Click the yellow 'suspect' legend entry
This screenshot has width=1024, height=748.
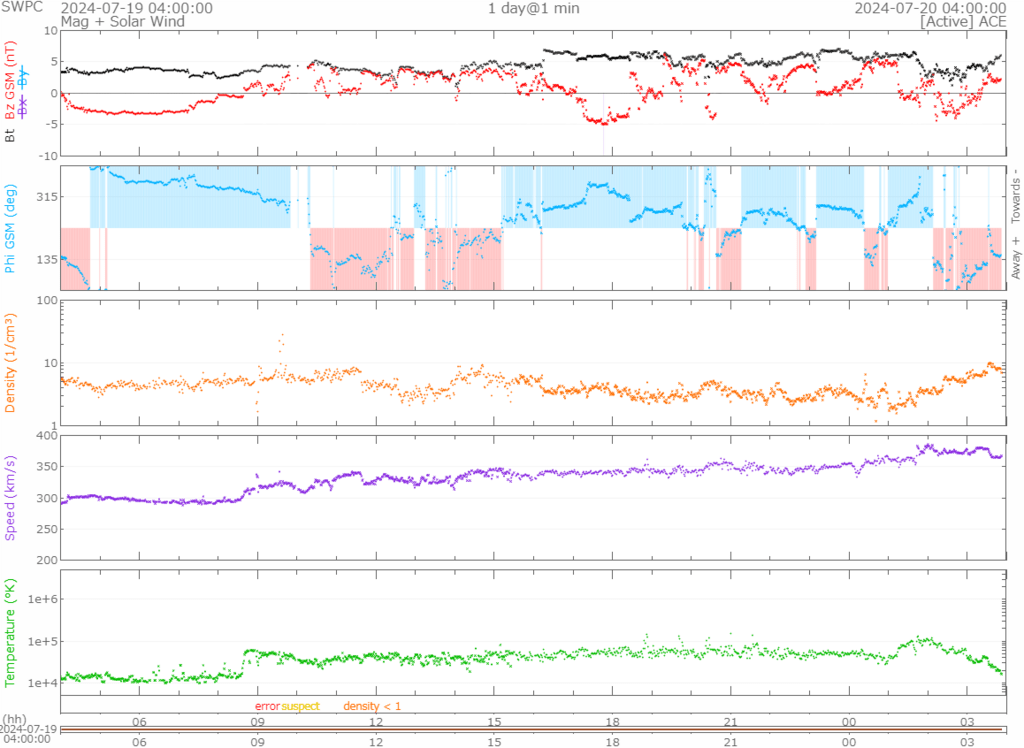point(300,706)
